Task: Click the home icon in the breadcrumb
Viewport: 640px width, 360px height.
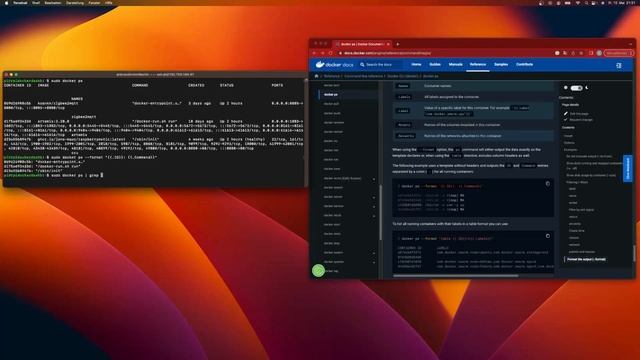Action: (316, 76)
